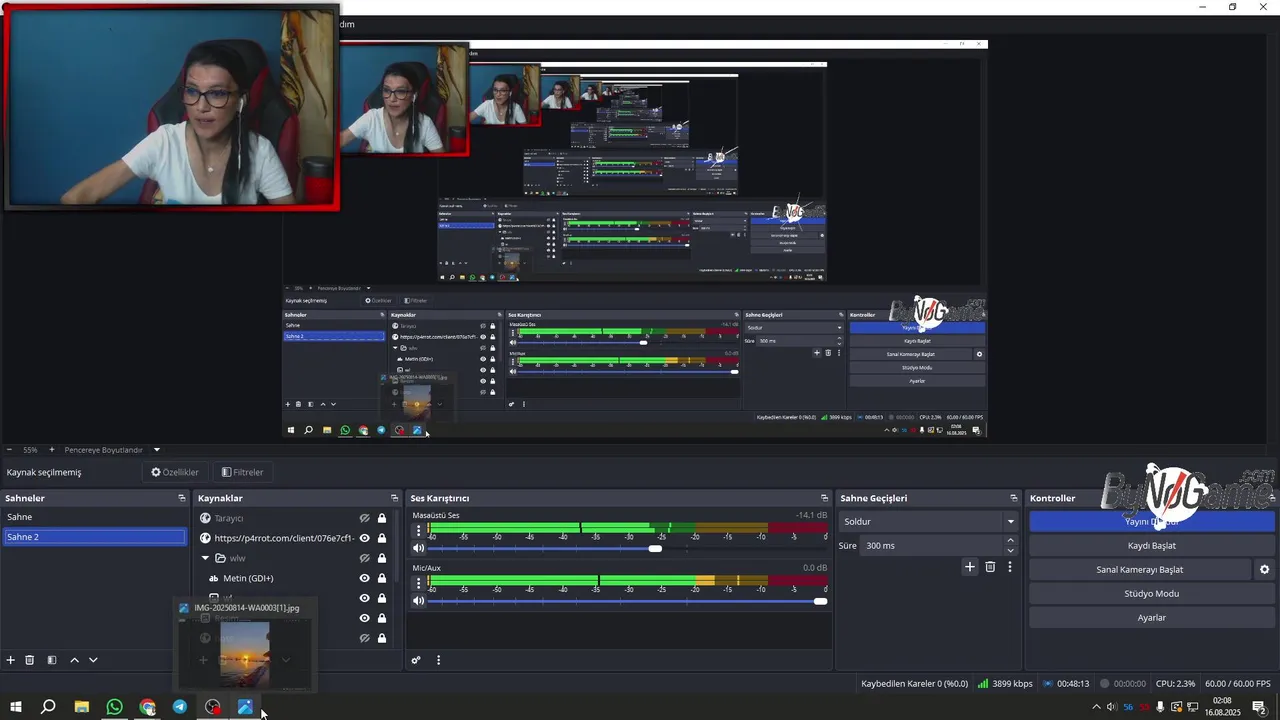Open File Explorer from the taskbar
Image resolution: width=1280 pixels, height=720 pixels.
click(x=82, y=707)
